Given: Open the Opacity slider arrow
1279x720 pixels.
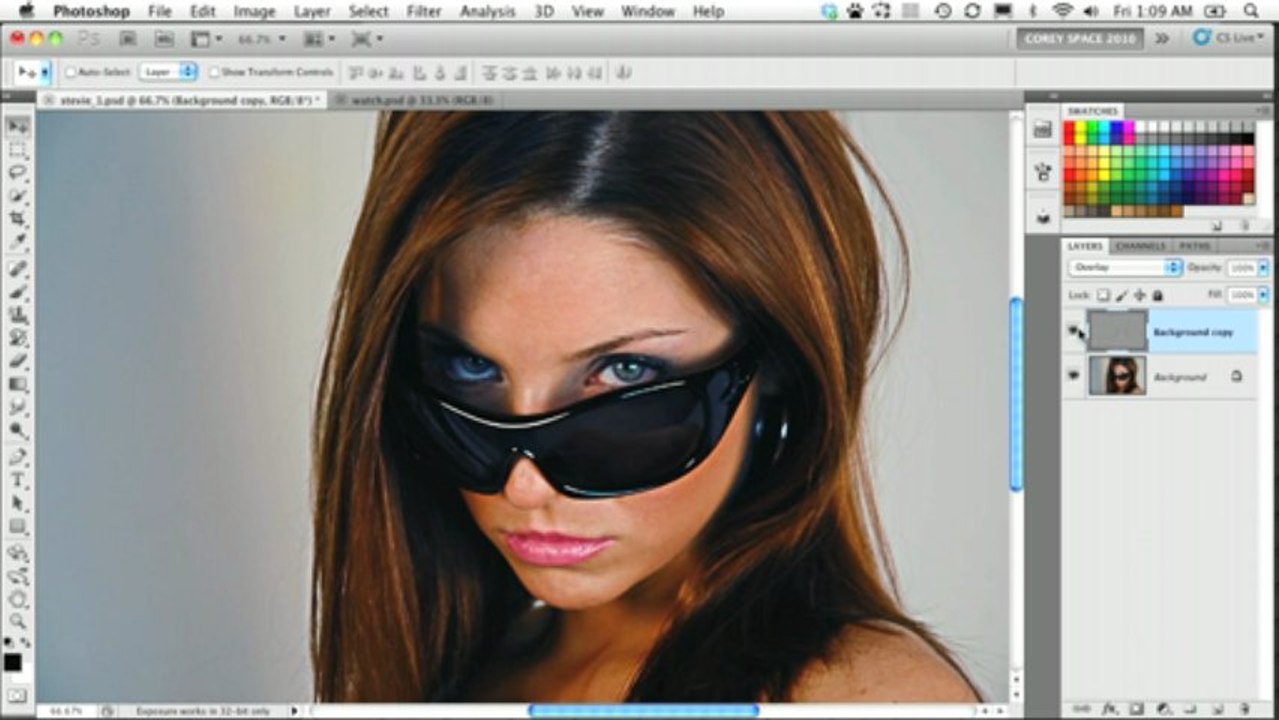Looking at the screenshot, I should pos(1262,268).
